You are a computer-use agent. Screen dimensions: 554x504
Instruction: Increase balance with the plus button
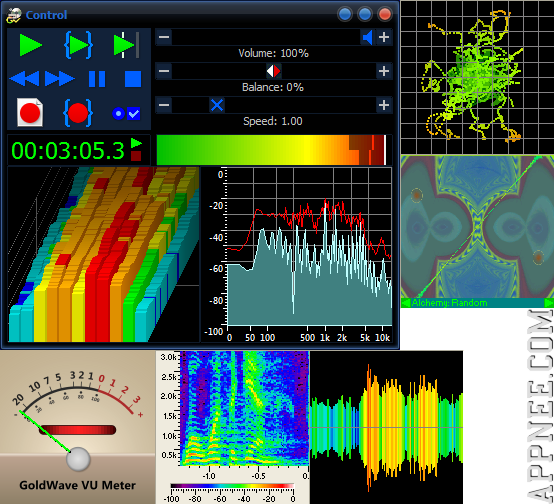384,71
